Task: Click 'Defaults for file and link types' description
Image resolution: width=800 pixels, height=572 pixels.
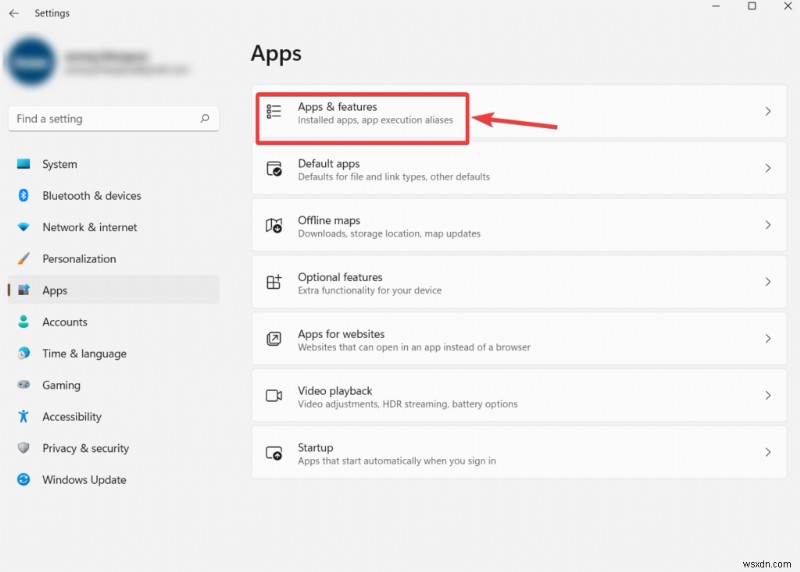Action: [393, 177]
